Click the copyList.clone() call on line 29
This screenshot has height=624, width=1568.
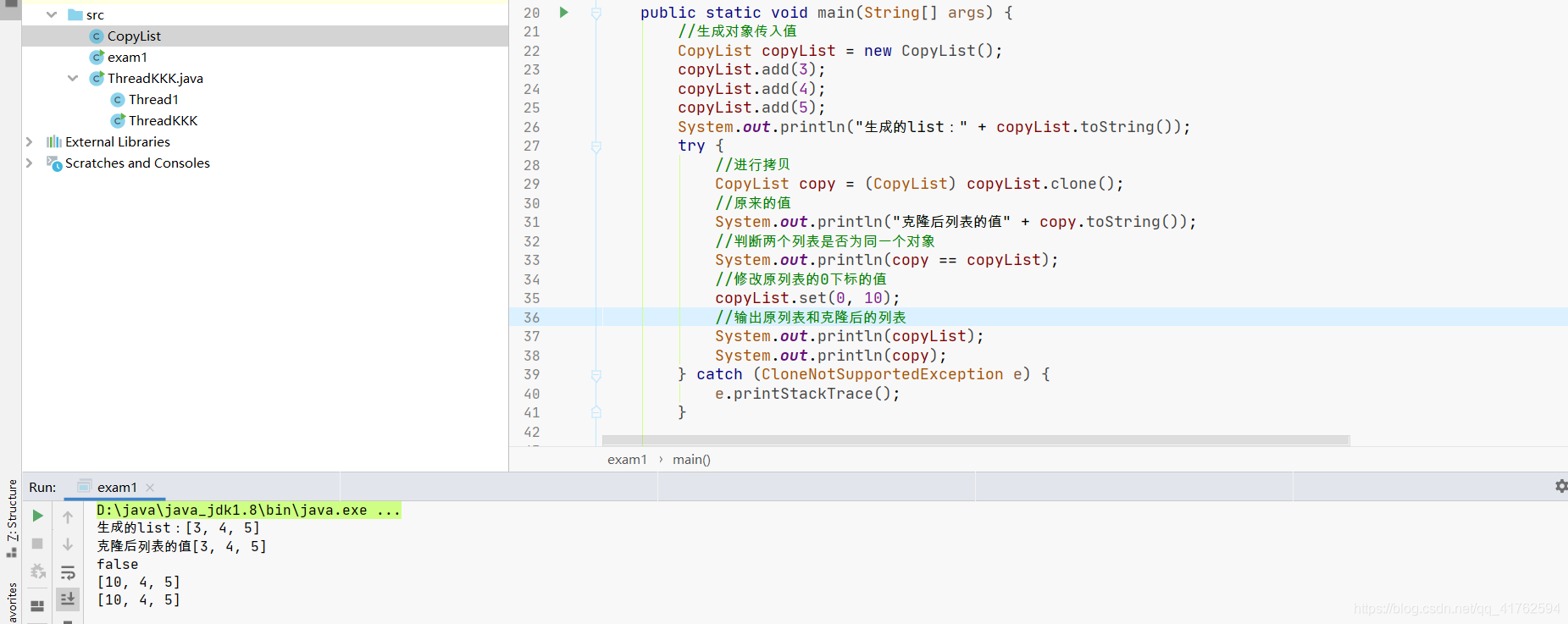1044,184
